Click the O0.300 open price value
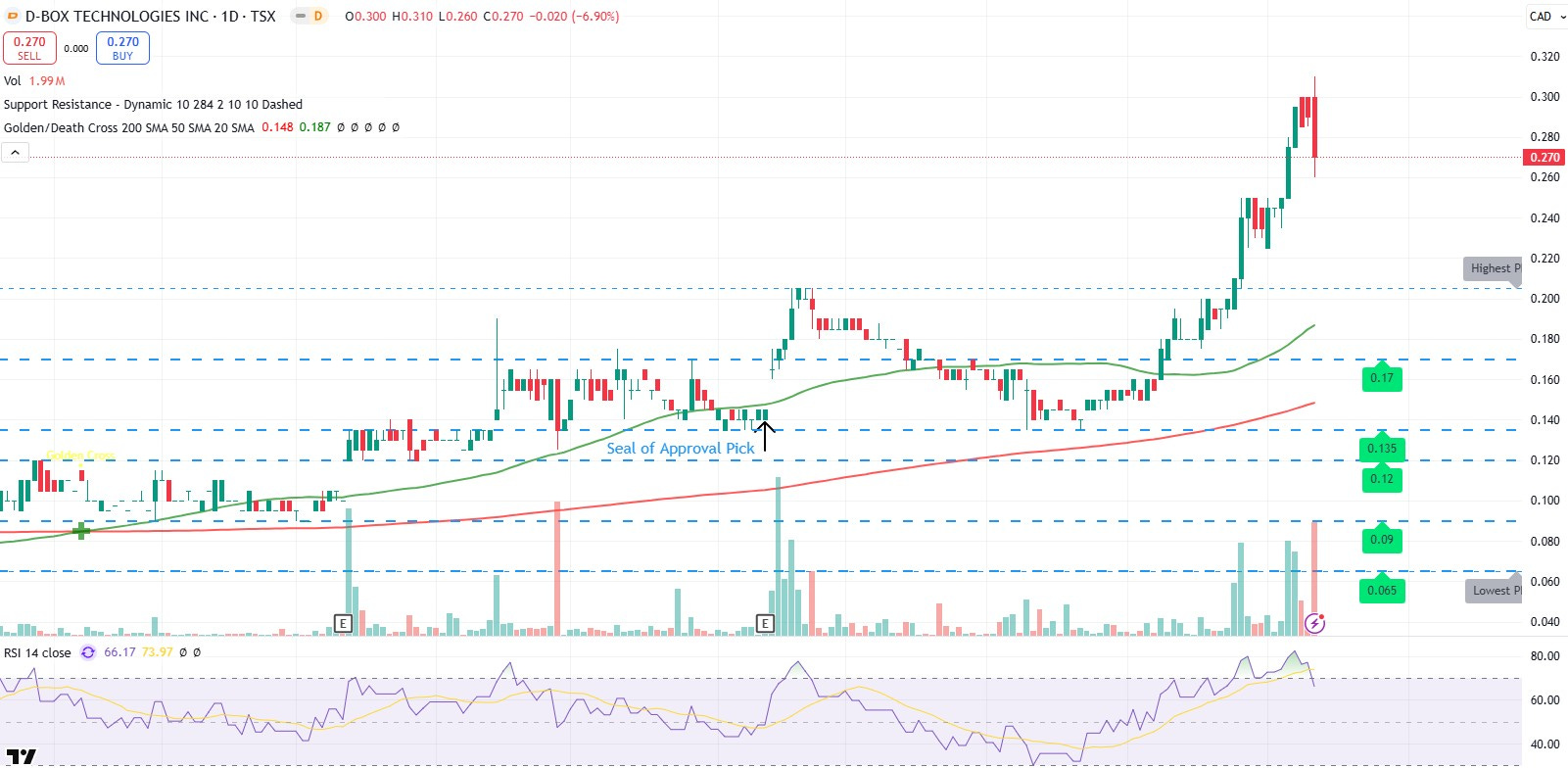The height and width of the screenshot is (768, 1568). pos(365,17)
